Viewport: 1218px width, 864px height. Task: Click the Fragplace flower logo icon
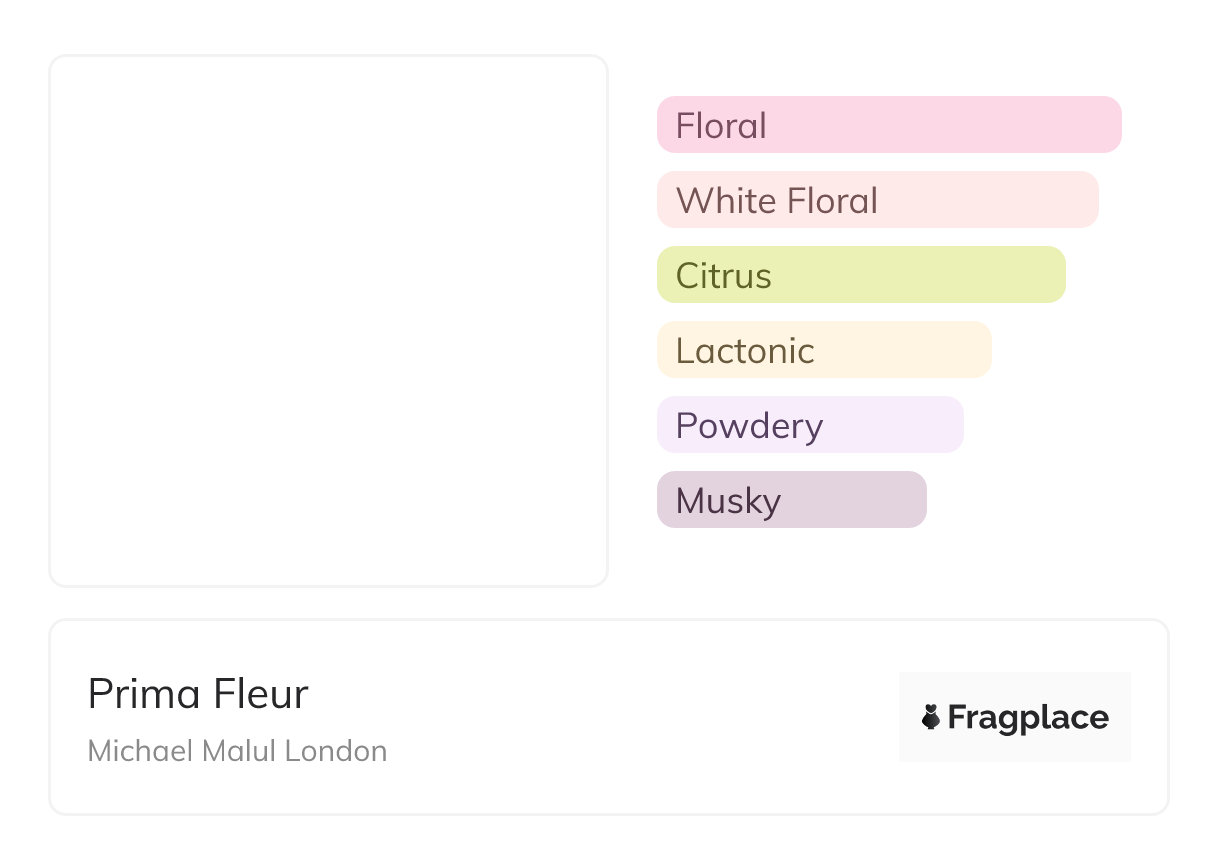931,717
